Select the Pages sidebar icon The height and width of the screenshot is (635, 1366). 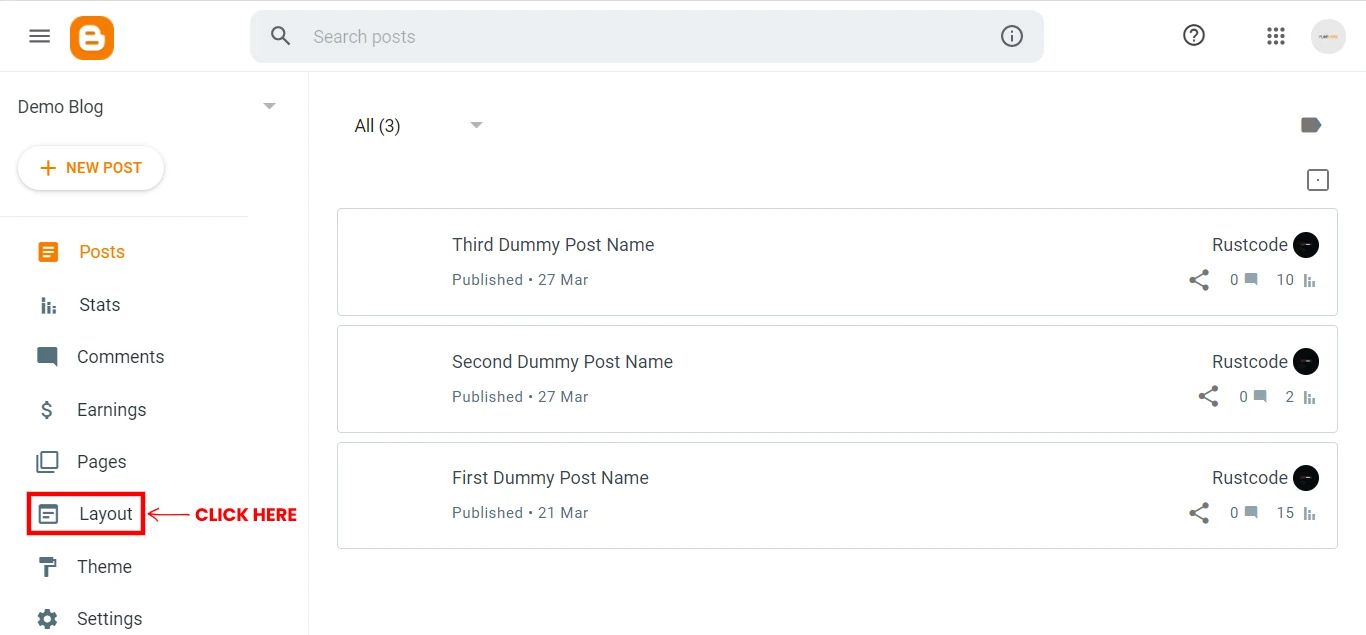(48, 461)
